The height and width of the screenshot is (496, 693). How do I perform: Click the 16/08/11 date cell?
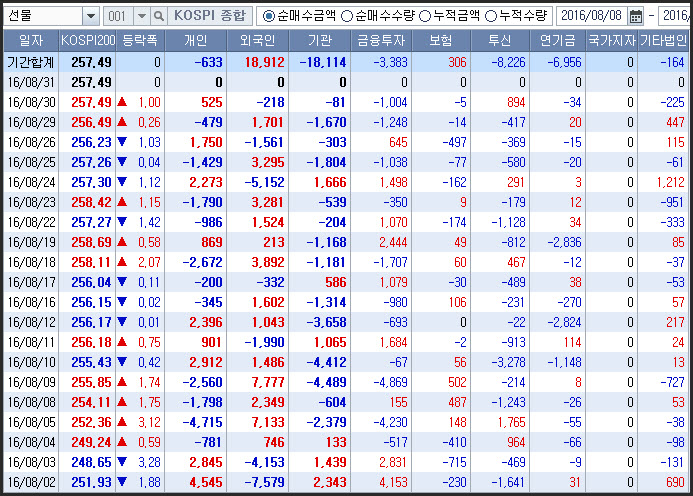coord(31,342)
